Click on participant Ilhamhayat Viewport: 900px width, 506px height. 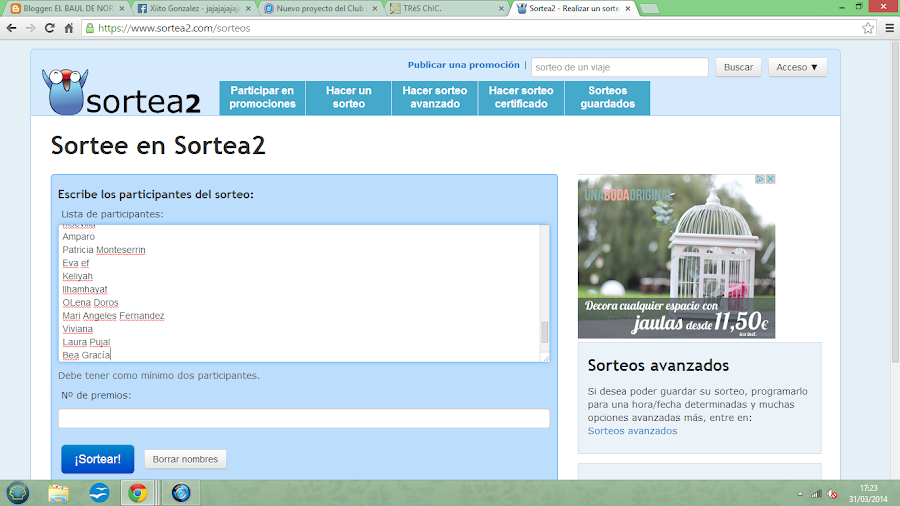[x=85, y=289]
